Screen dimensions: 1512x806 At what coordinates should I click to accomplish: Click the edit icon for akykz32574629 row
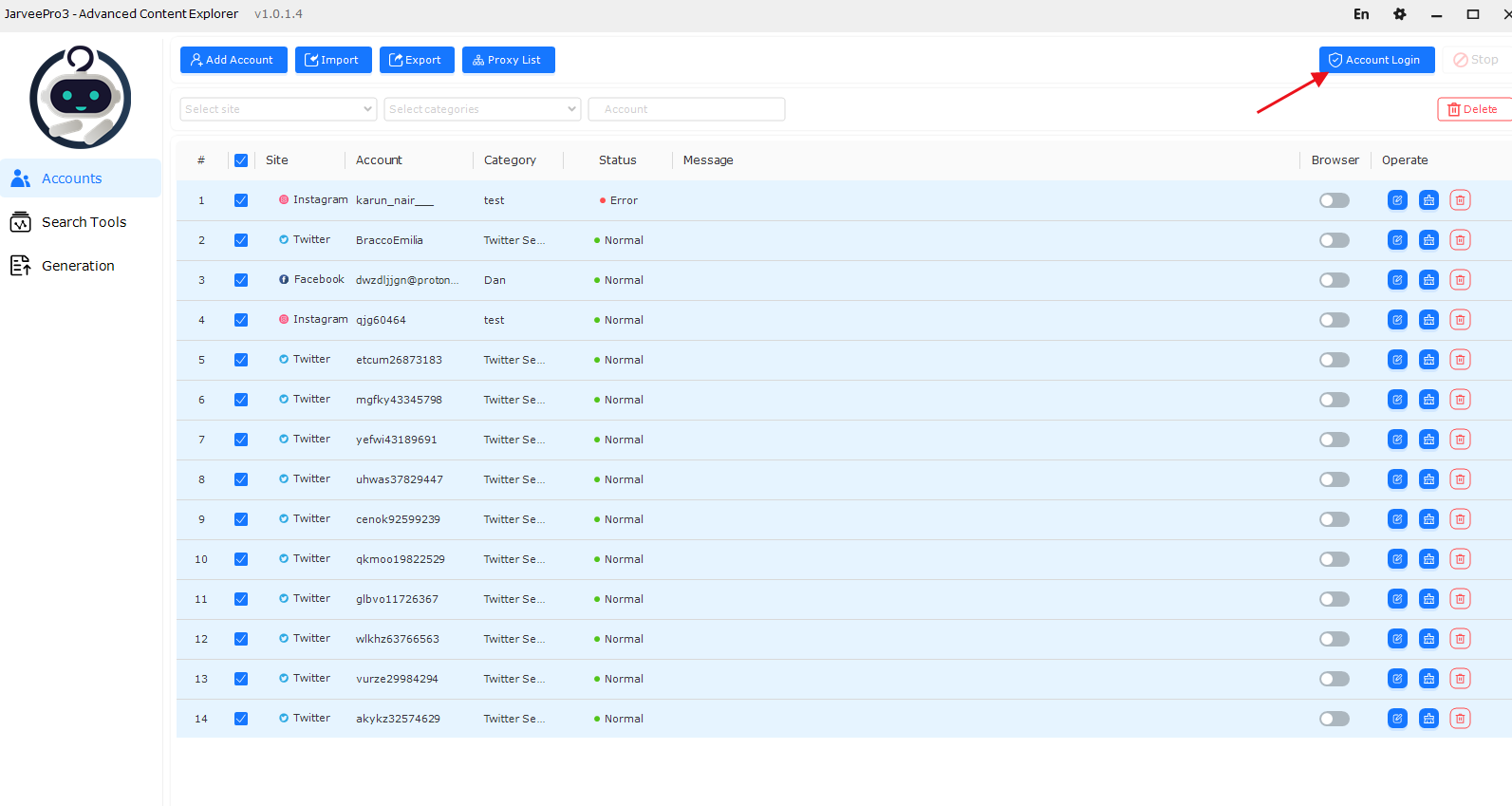(x=1397, y=719)
